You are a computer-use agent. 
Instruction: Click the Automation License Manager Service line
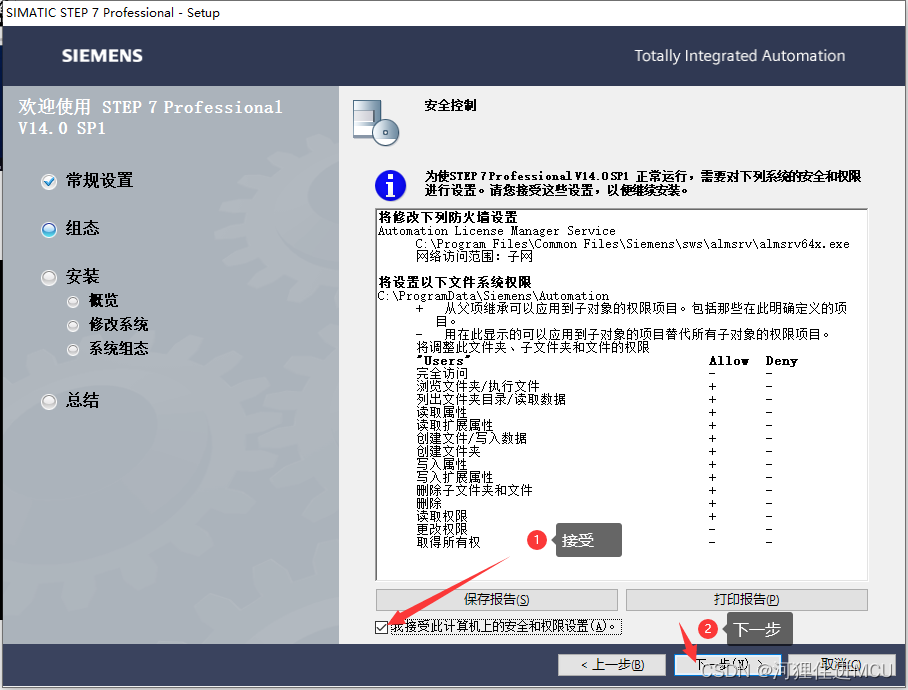[x=497, y=231]
